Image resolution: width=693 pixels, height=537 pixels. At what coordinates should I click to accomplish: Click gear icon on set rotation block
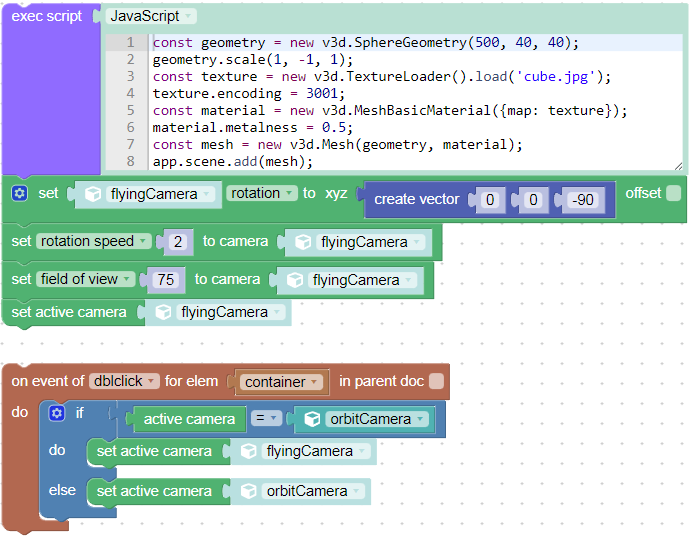click(x=19, y=193)
